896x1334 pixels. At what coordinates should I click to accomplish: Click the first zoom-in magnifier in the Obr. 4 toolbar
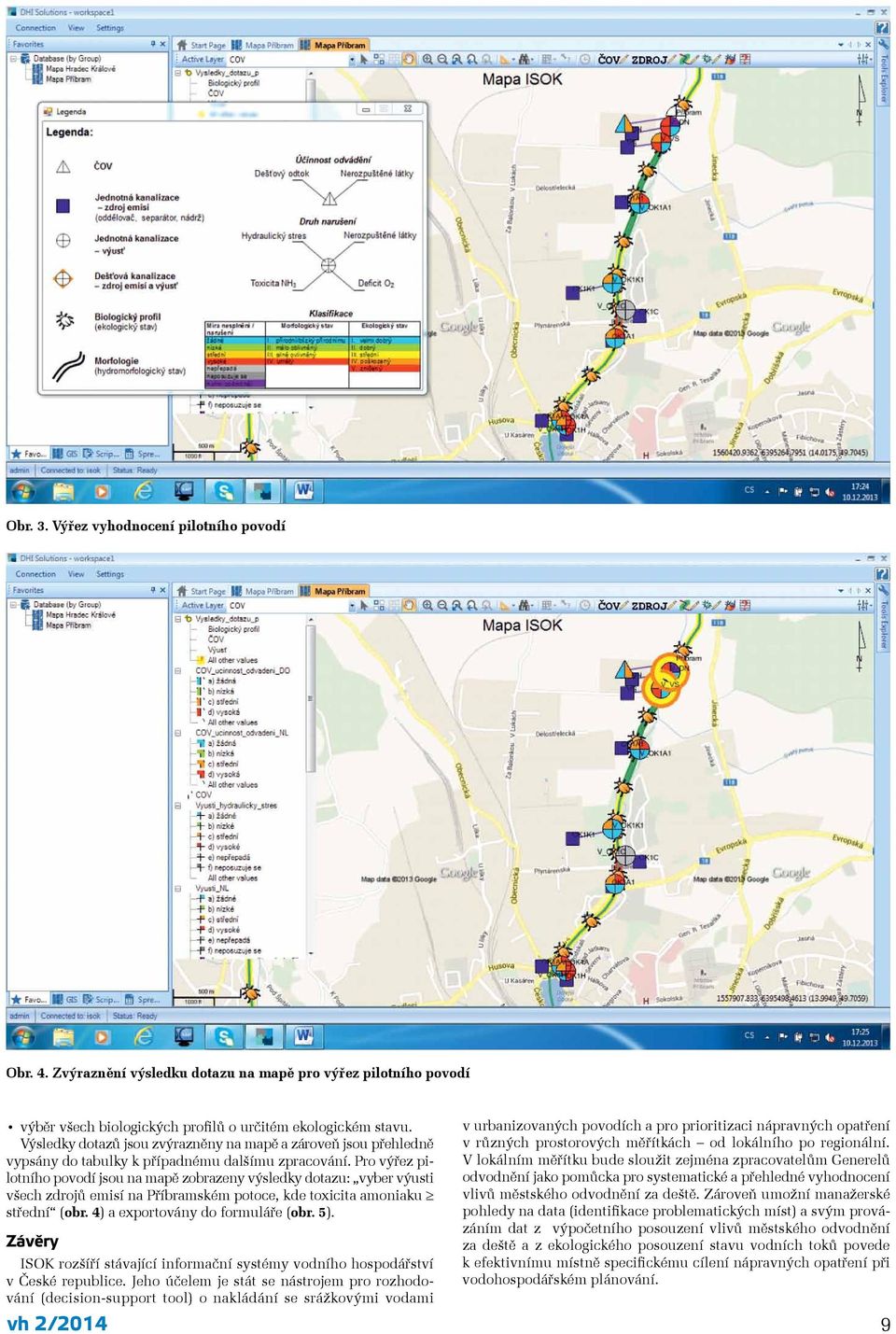(427, 605)
